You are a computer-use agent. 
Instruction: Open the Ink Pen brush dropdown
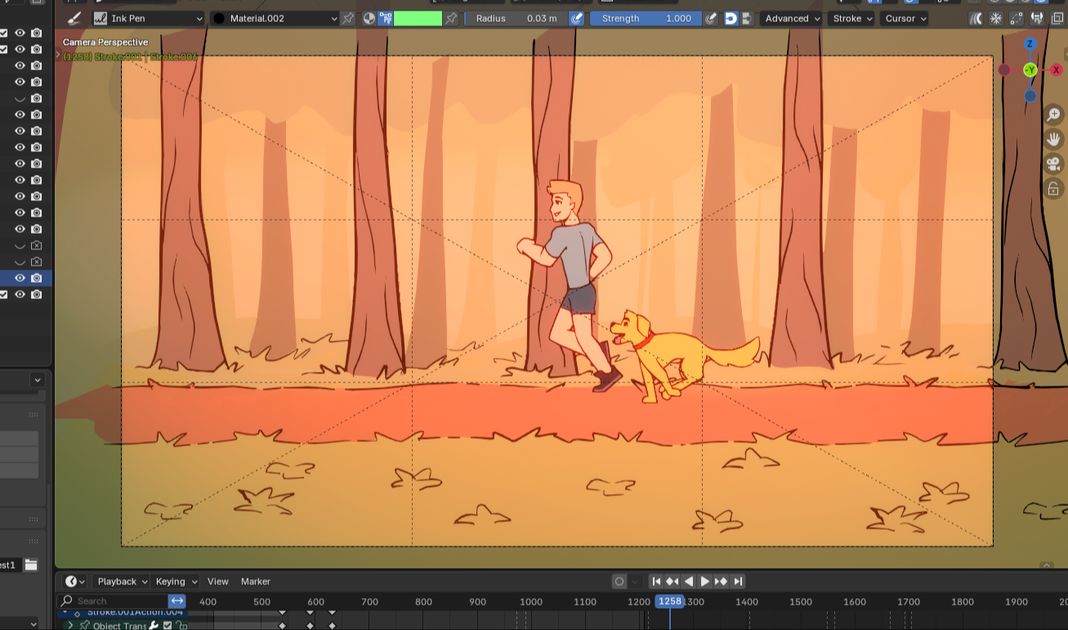tap(148, 18)
